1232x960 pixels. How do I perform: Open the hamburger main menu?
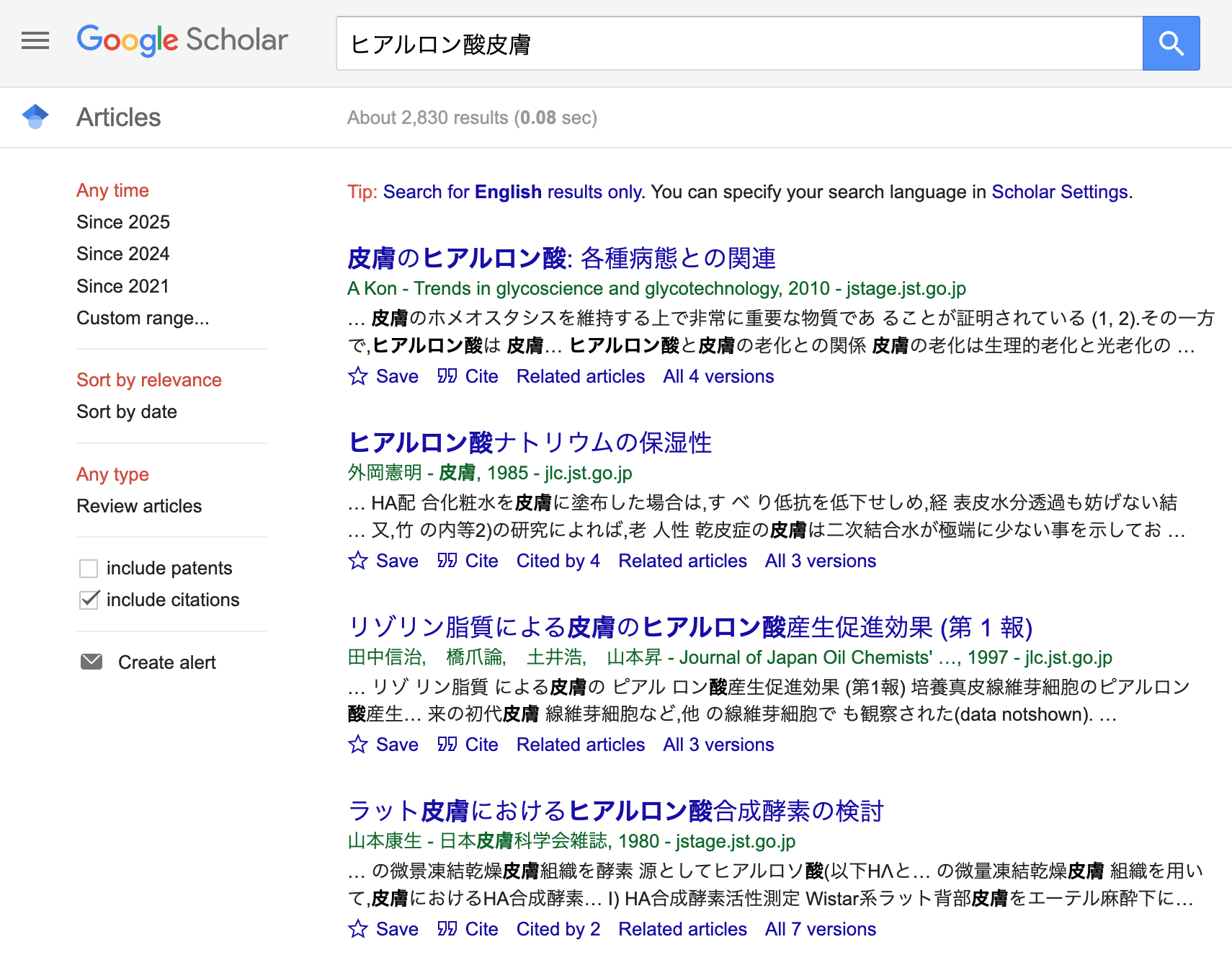(x=35, y=41)
